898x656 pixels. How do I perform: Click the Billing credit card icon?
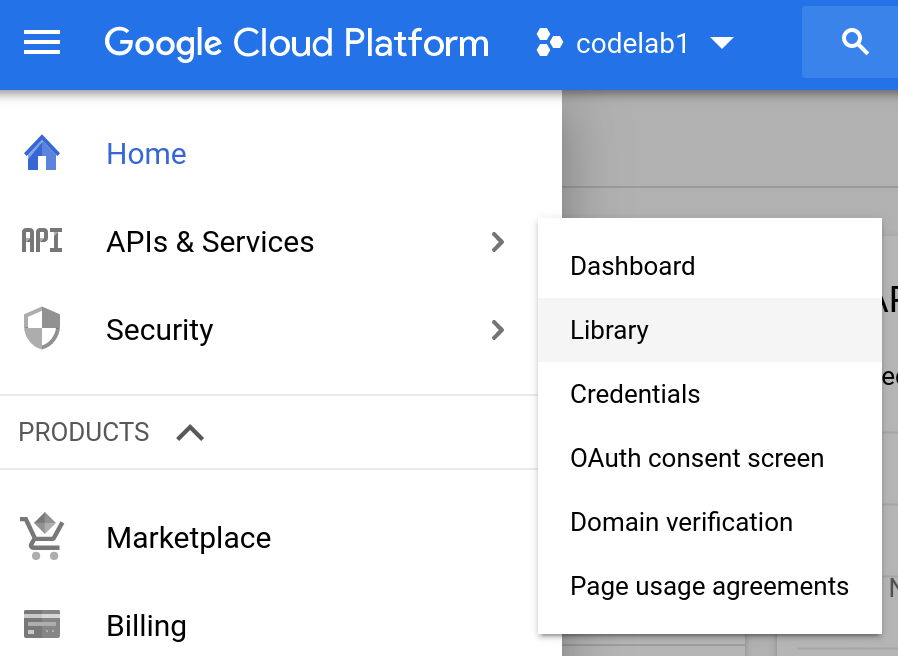tap(41, 625)
